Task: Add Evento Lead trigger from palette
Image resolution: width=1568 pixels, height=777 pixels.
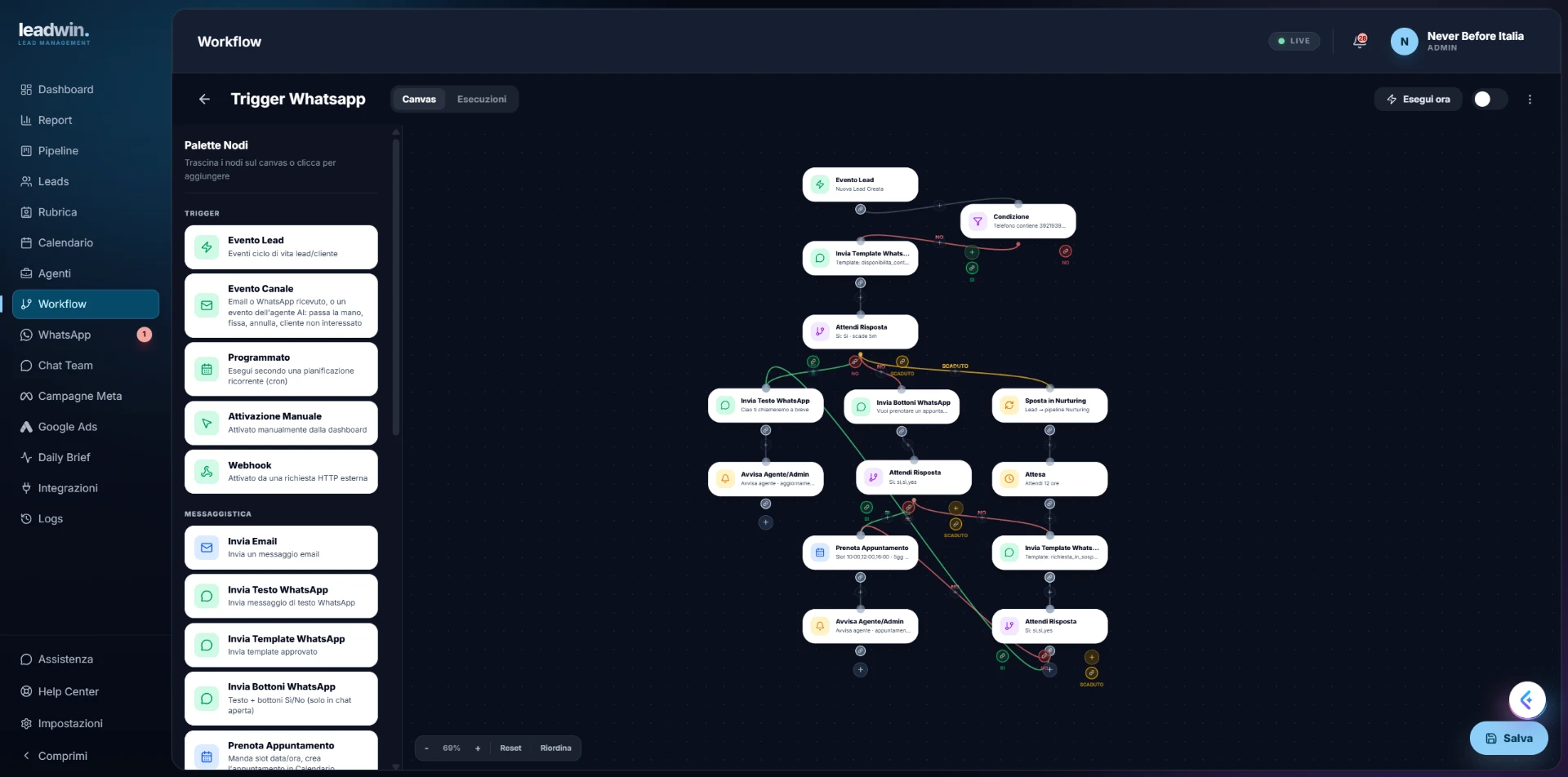Action: pyautogui.click(x=281, y=246)
